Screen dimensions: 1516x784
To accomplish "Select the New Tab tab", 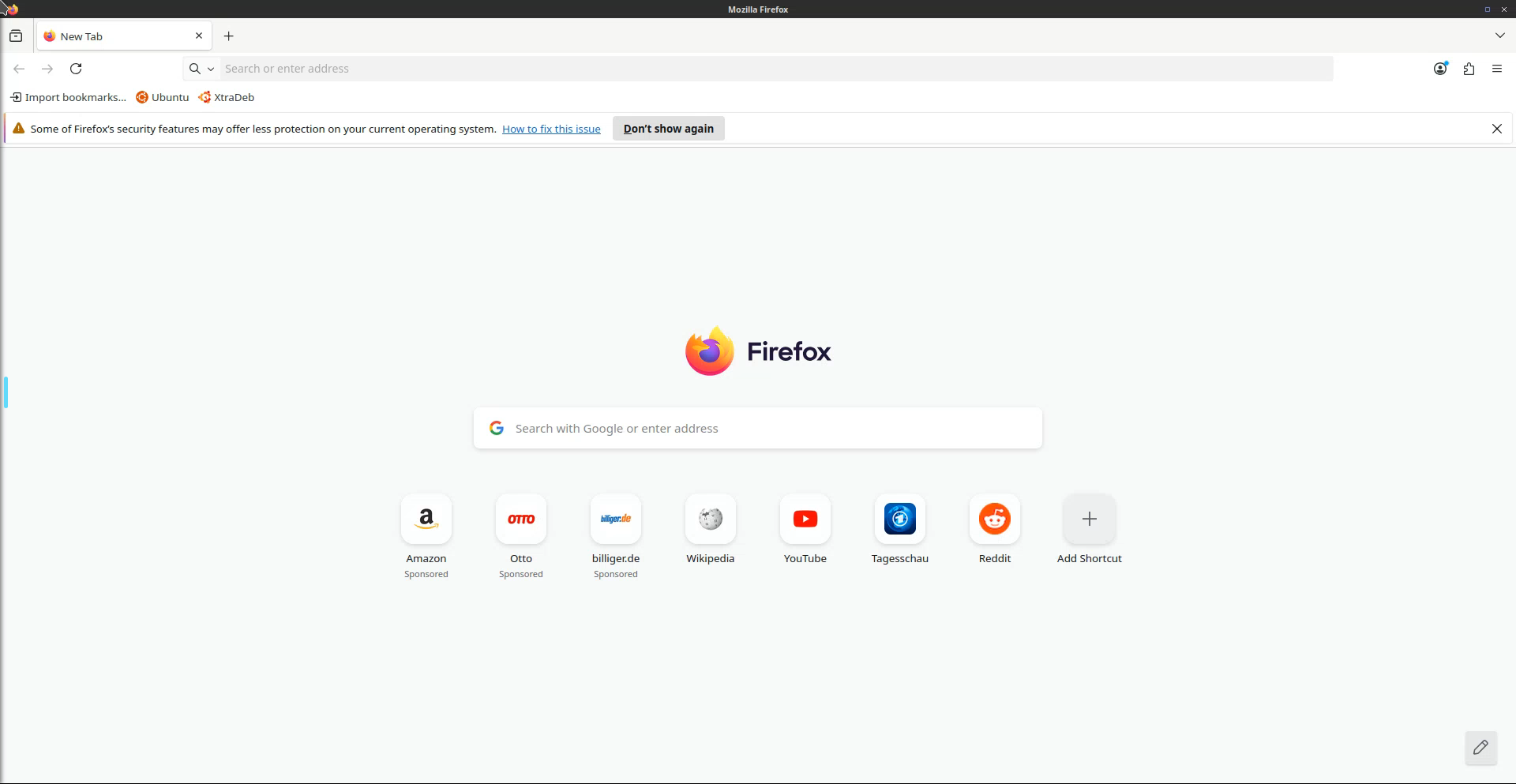I will click(x=124, y=36).
